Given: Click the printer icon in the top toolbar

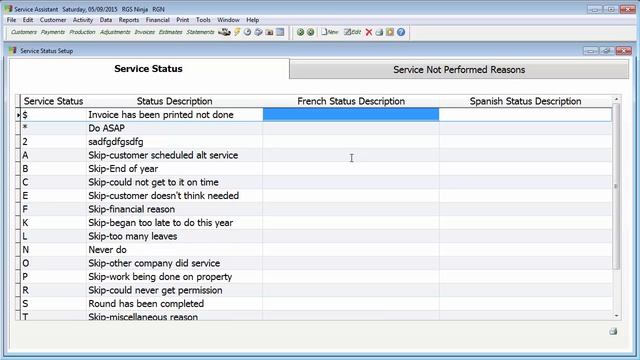Looking at the screenshot, I should (379, 32).
